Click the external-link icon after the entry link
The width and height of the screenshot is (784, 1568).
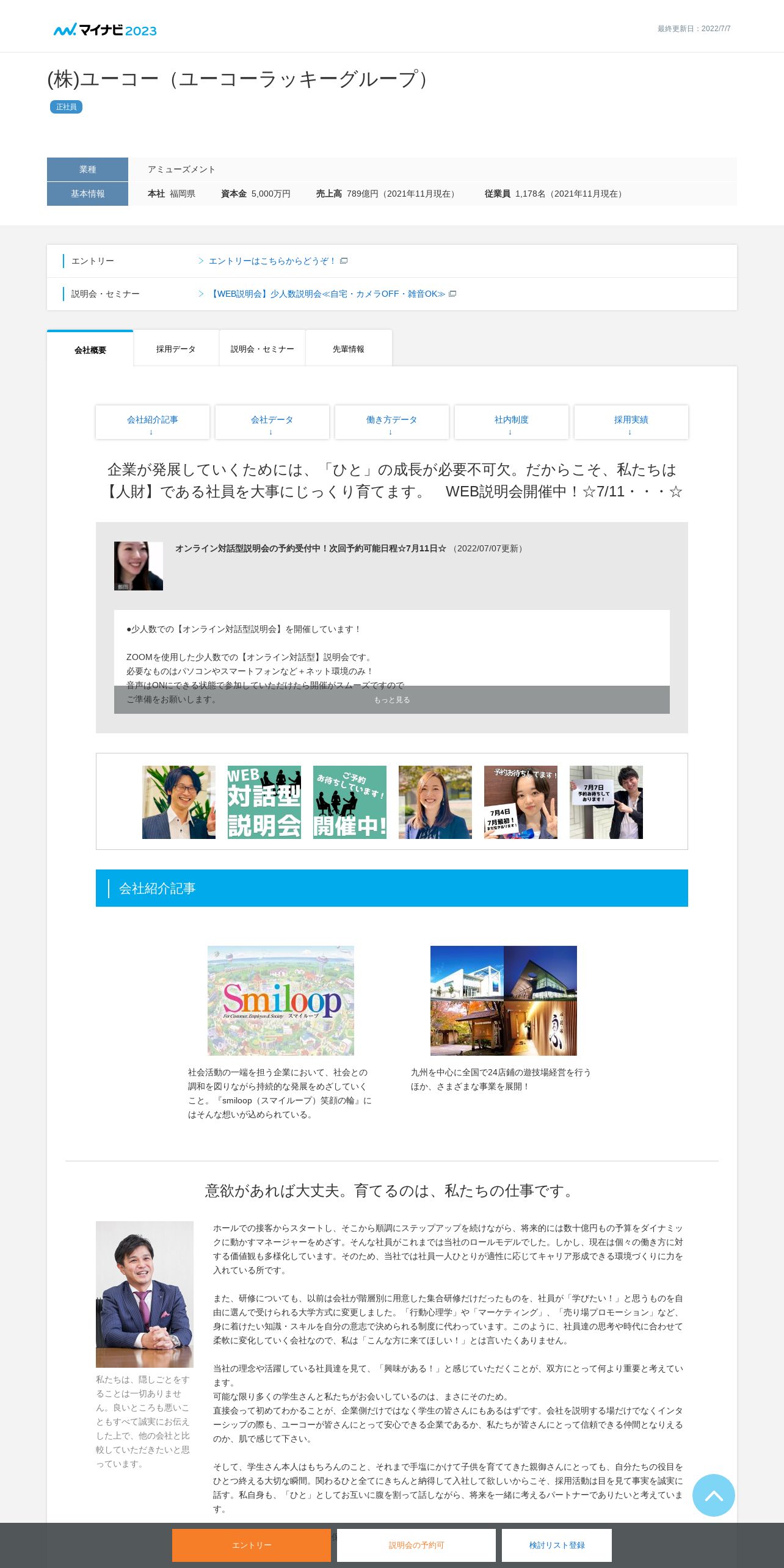click(x=344, y=261)
